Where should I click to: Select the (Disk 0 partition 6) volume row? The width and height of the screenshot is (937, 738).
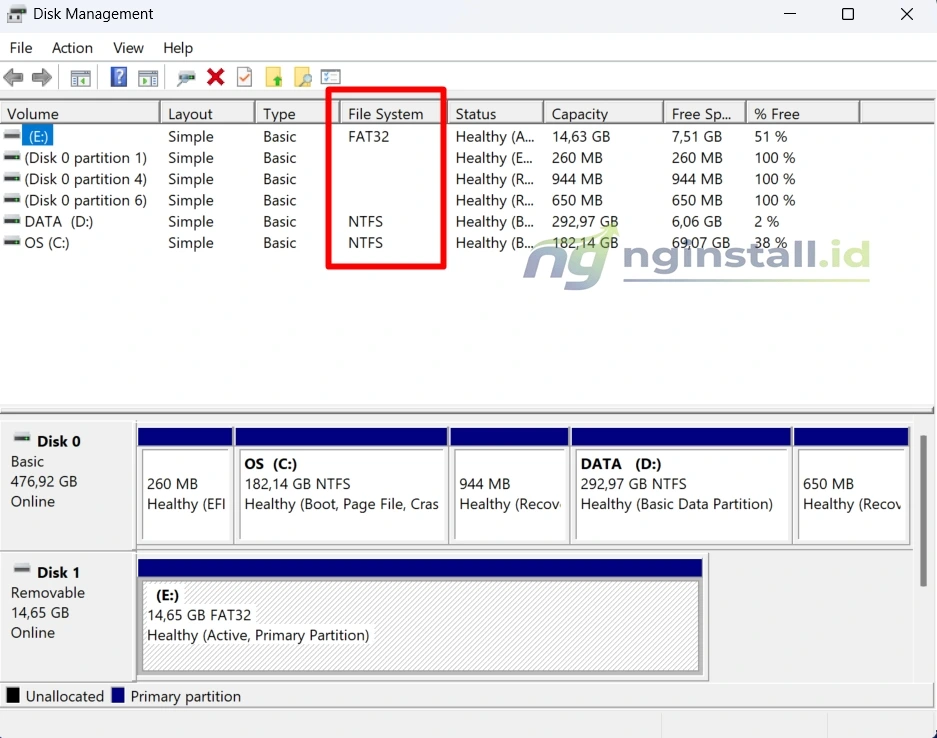click(85, 200)
